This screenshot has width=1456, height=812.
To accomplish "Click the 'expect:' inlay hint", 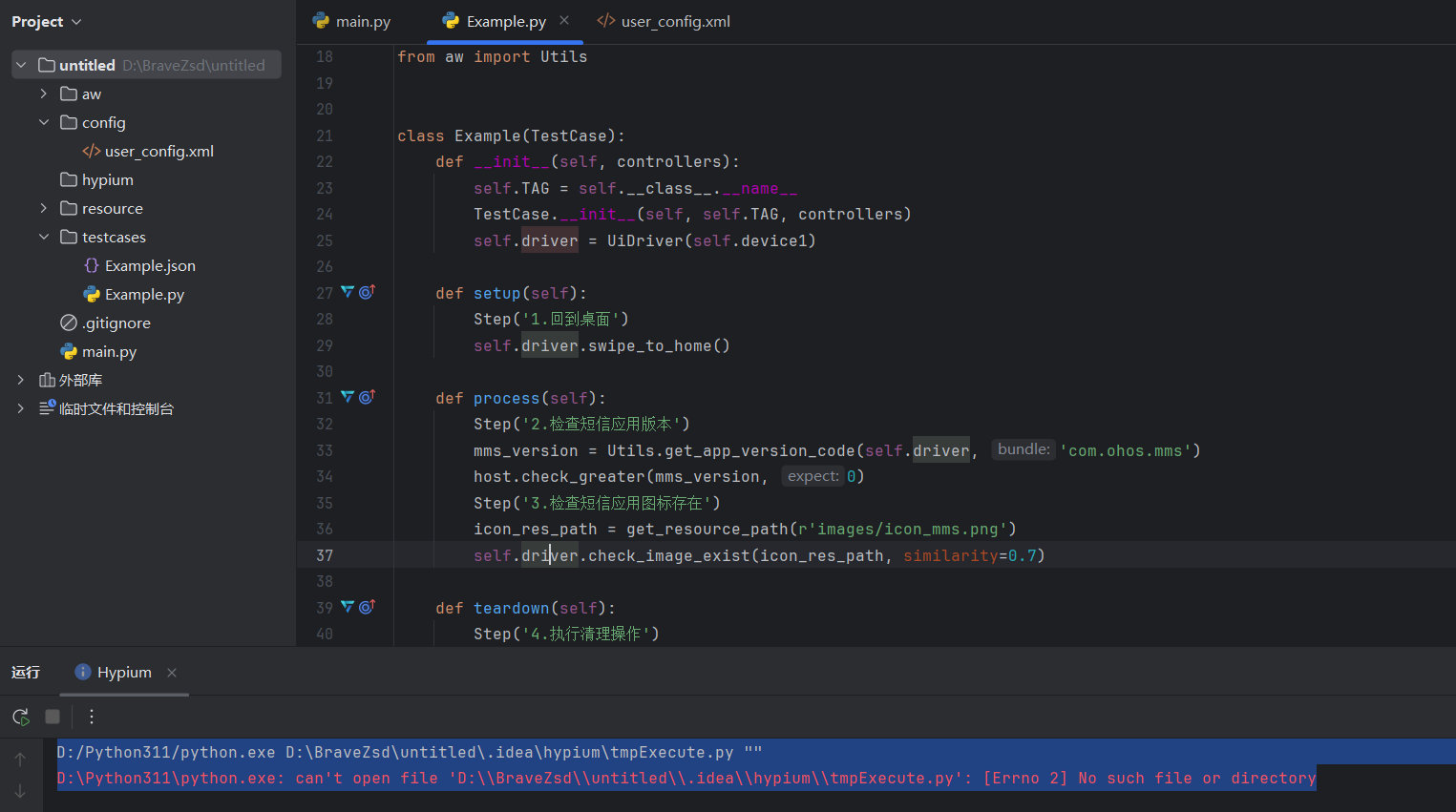I will click(x=813, y=475).
